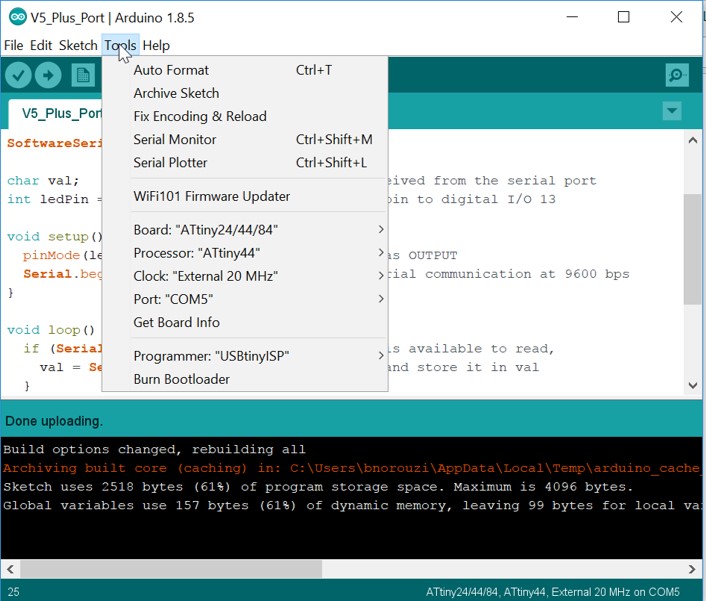Screen dimensions: 706x601
Task: Click the editor vertical scrollbar thumb
Action: (692, 249)
